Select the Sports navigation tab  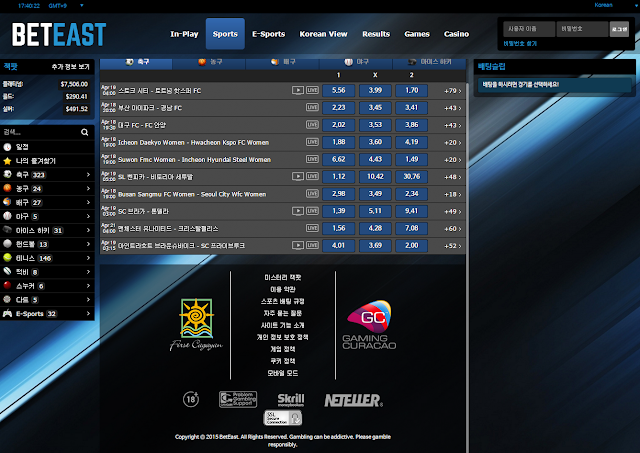[225, 34]
